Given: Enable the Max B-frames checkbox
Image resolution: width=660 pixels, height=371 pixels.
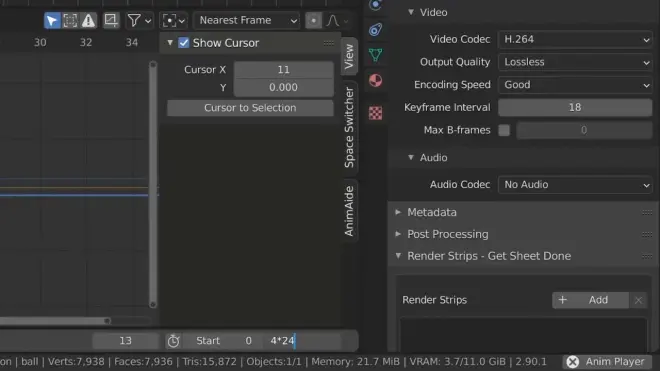Looking at the screenshot, I should [504, 130].
